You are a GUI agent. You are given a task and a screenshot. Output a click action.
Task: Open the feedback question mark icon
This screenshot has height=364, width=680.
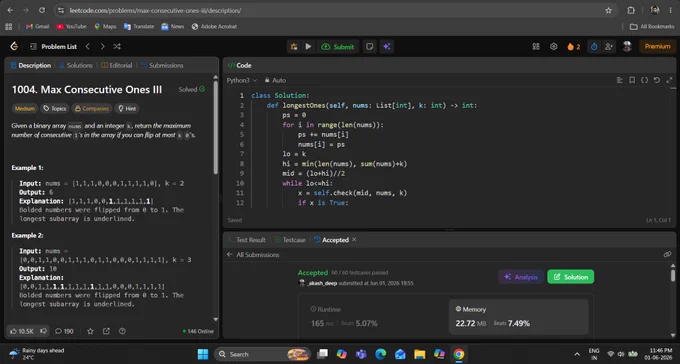122,331
